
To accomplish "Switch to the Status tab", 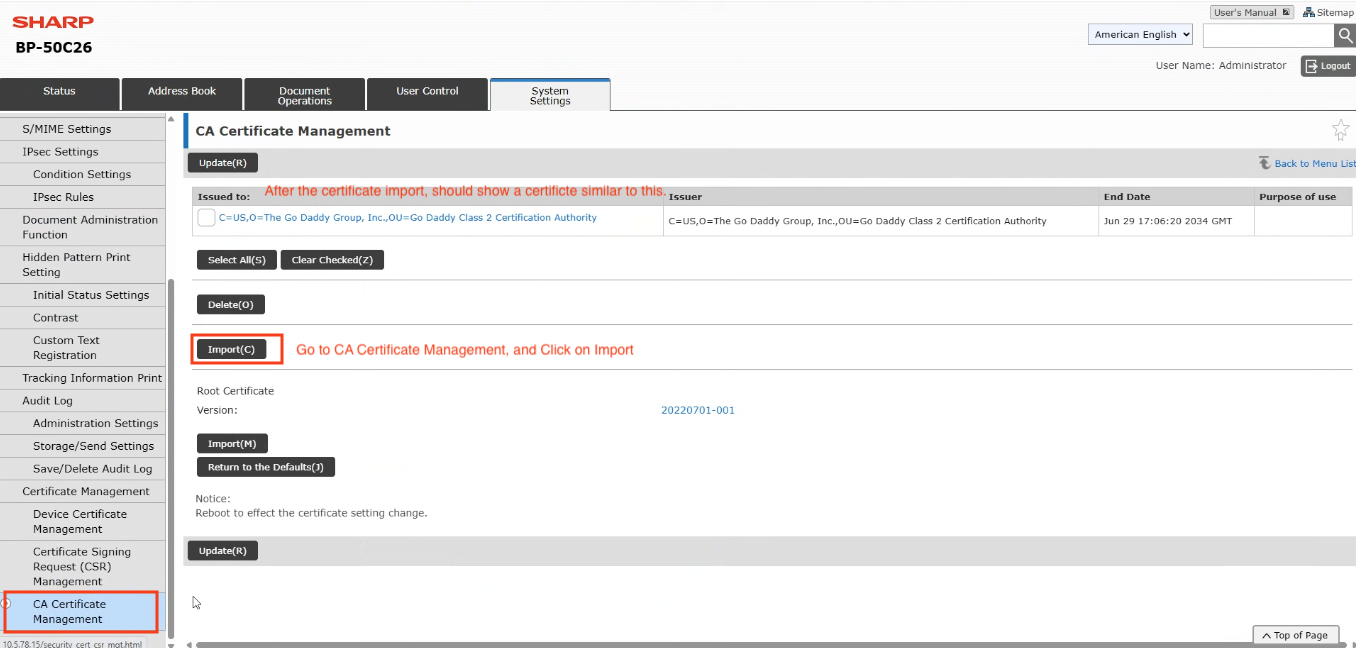I will [x=60, y=93].
